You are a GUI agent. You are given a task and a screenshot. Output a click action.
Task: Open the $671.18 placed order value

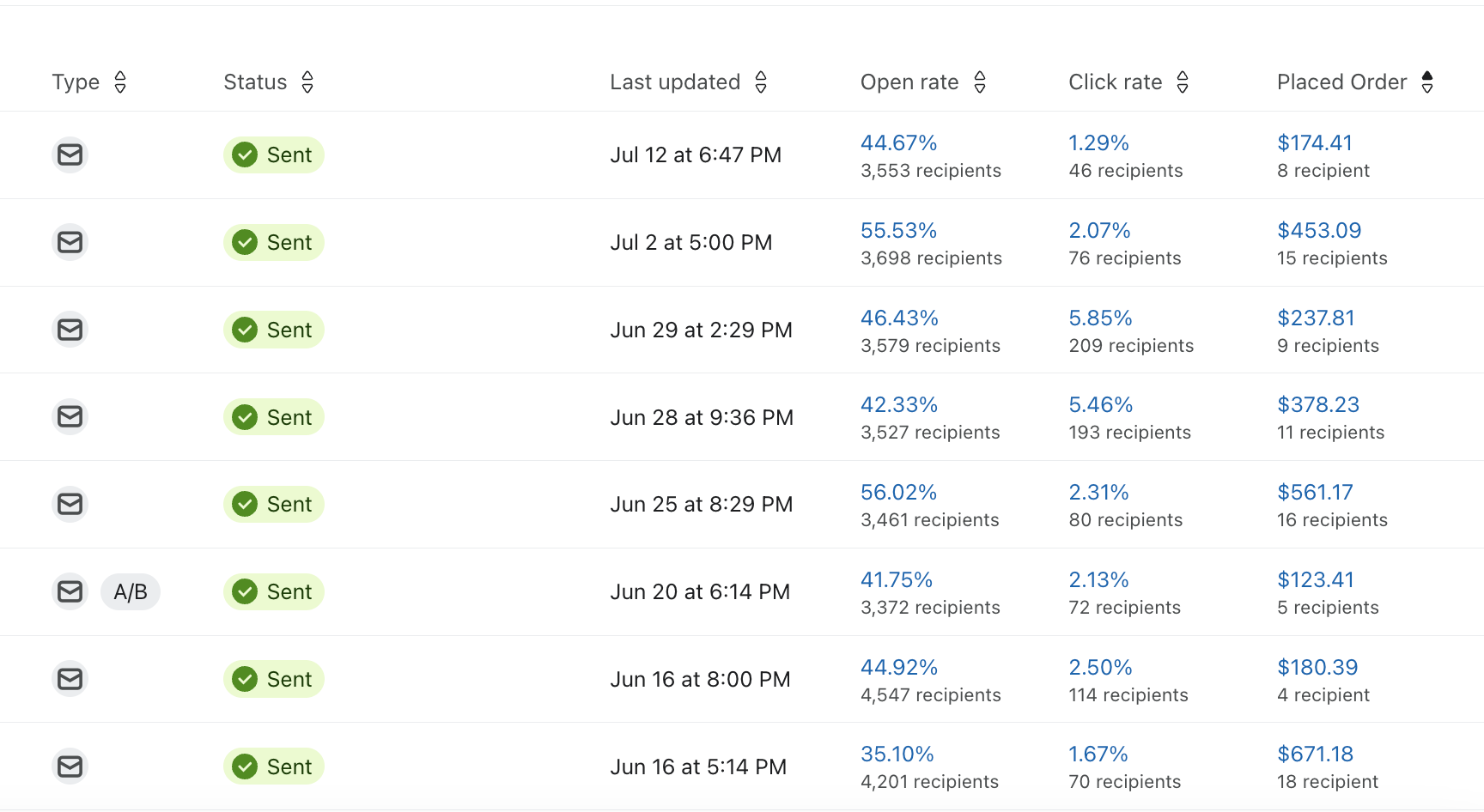pos(1315,754)
